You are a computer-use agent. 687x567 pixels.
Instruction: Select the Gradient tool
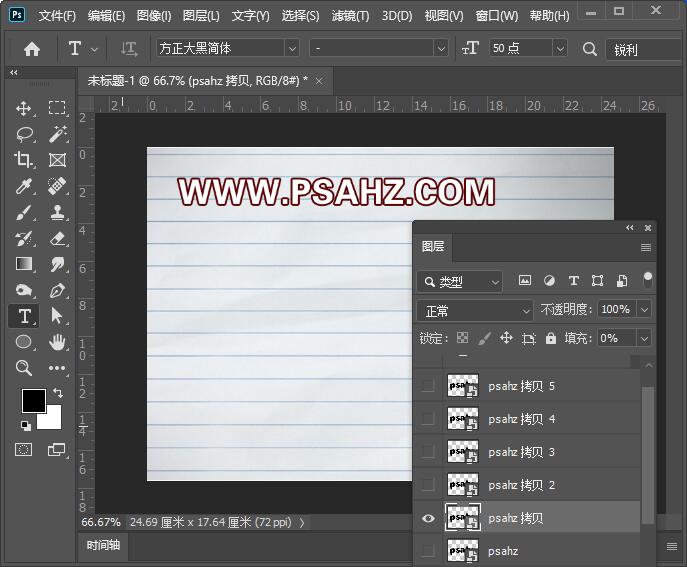point(24,264)
